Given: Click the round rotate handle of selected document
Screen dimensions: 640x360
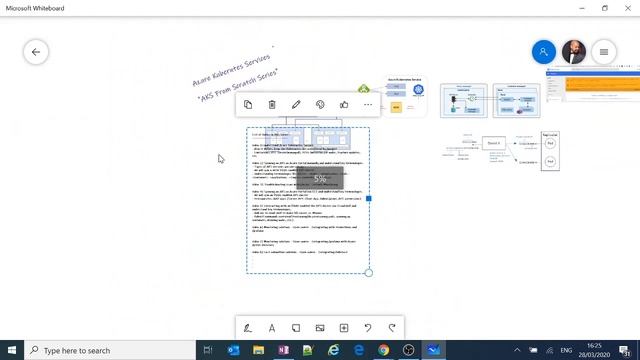Looking at the screenshot, I should [x=369, y=273].
